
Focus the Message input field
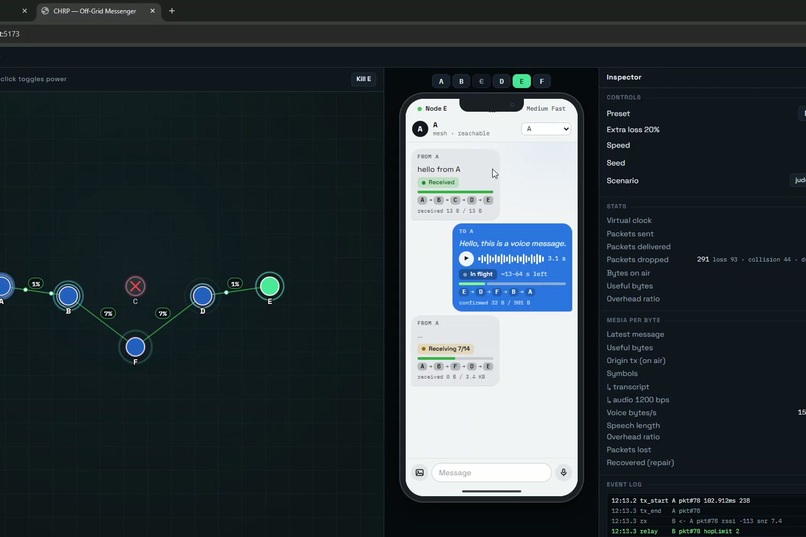point(491,473)
